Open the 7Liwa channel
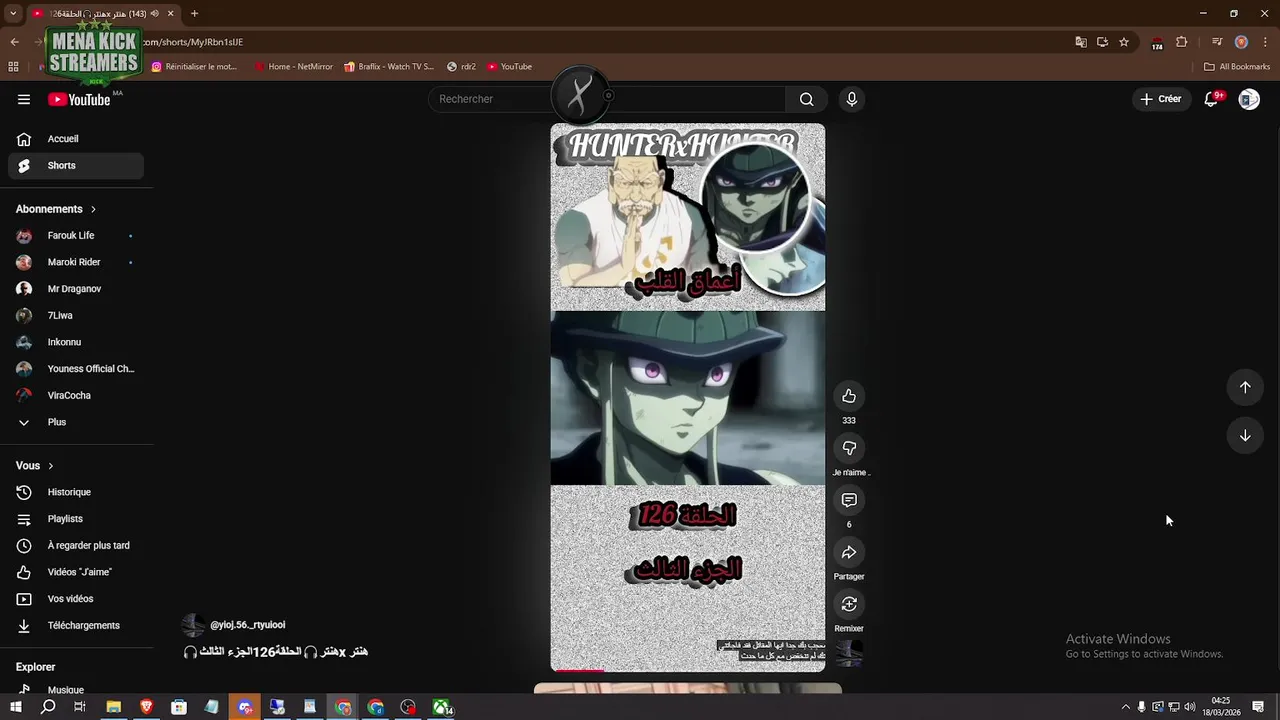Screen dimensions: 1280x720 click(76, 316)
